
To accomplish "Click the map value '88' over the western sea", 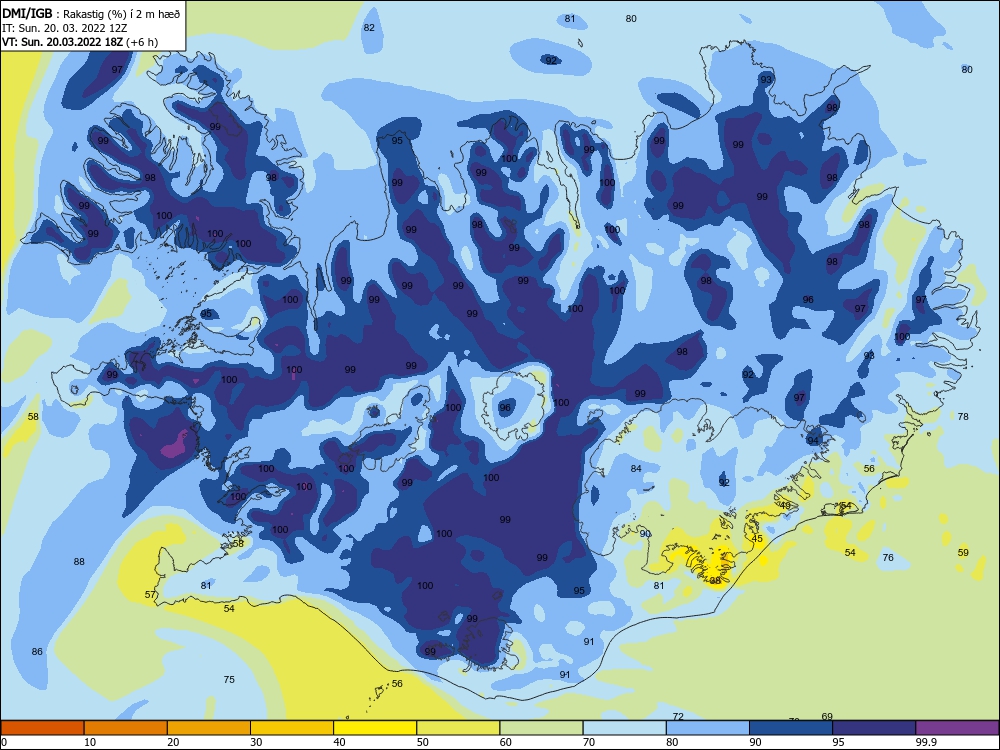I will coord(79,562).
